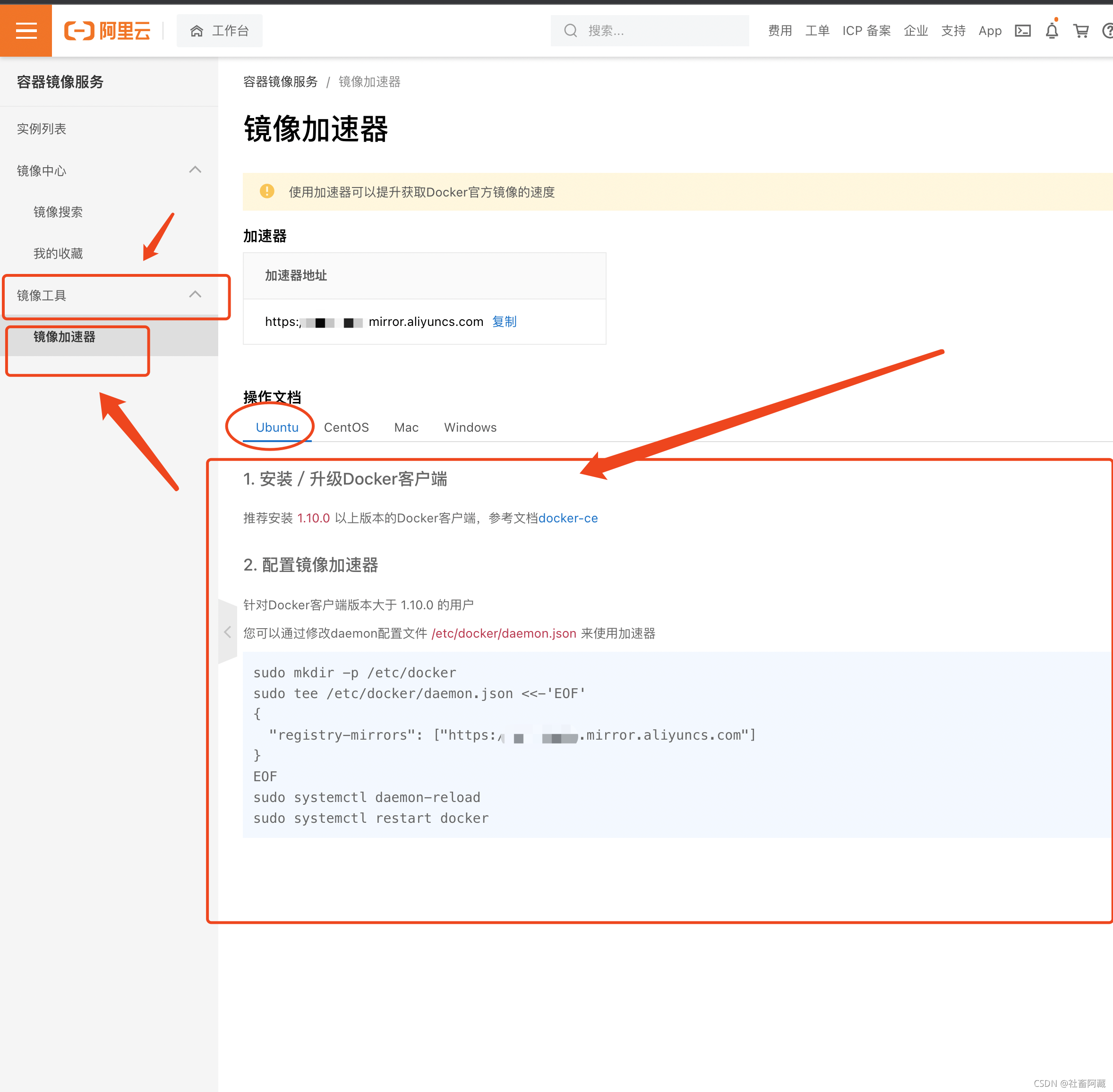The width and height of the screenshot is (1113, 1092).
Task: Open the 工单 menu
Action: 817,31
